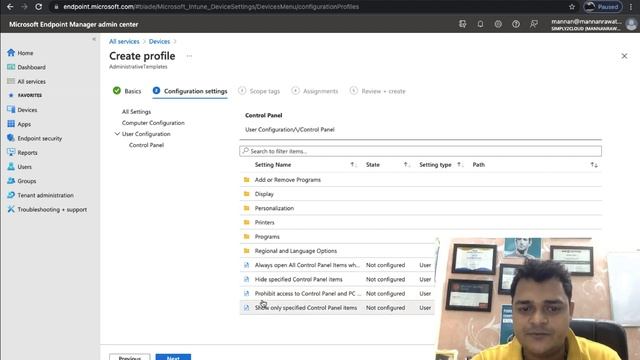Open the Display folder
The height and width of the screenshot is (360, 640).
pyautogui.click(x=264, y=194)
